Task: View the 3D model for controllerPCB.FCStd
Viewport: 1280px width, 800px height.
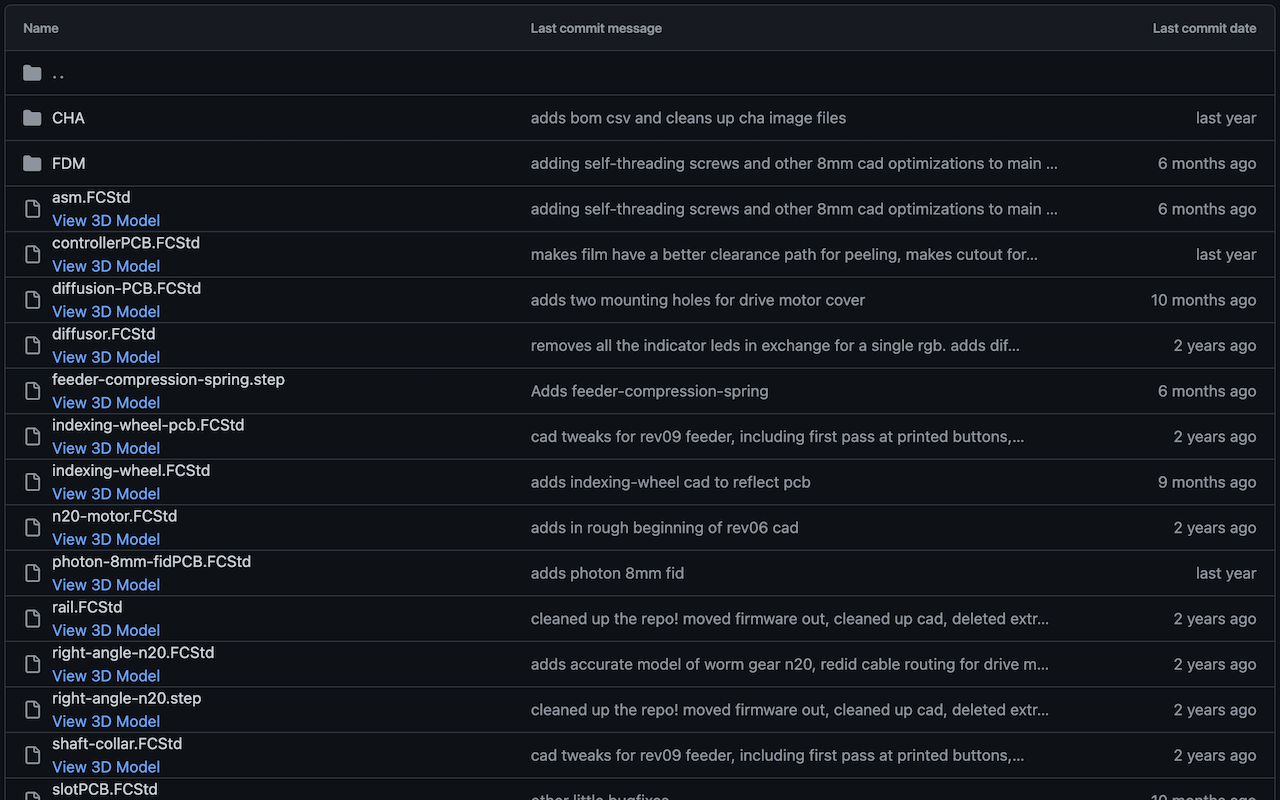Action: point(105,266)
